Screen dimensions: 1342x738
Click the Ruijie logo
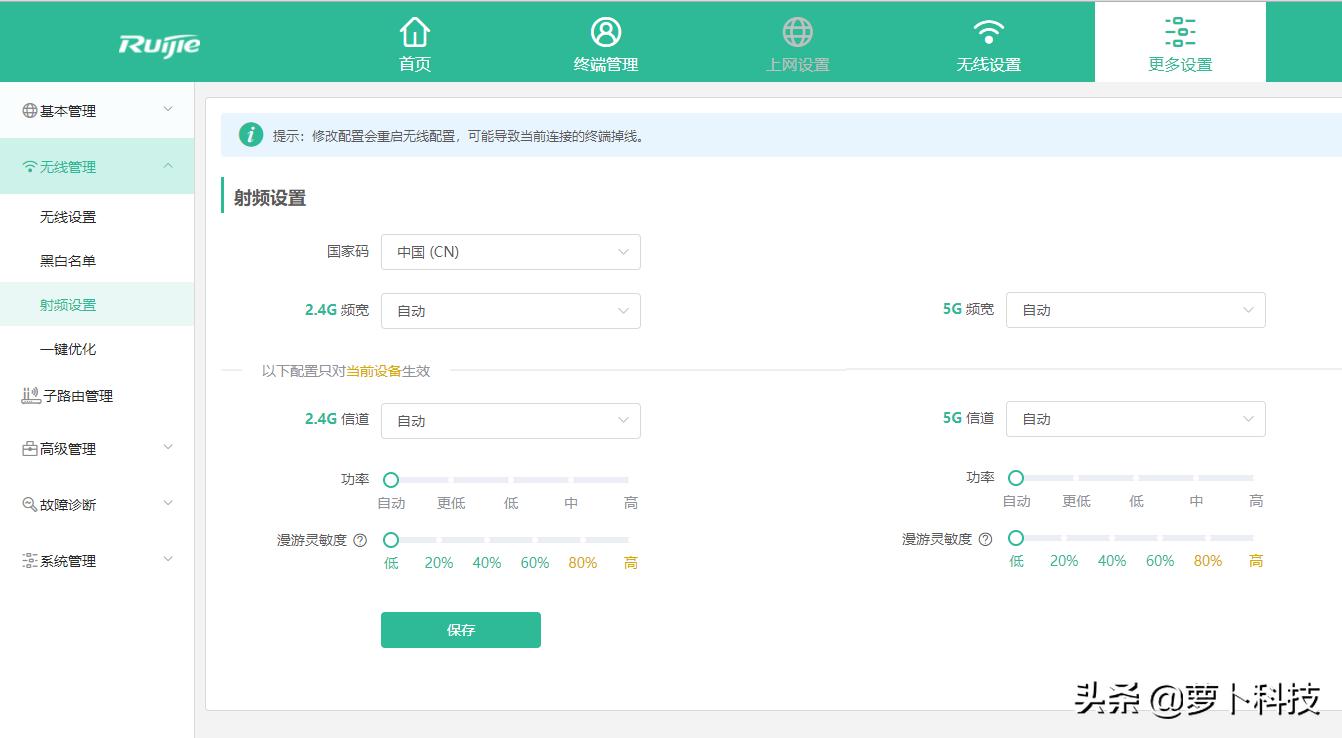point(159,42)
